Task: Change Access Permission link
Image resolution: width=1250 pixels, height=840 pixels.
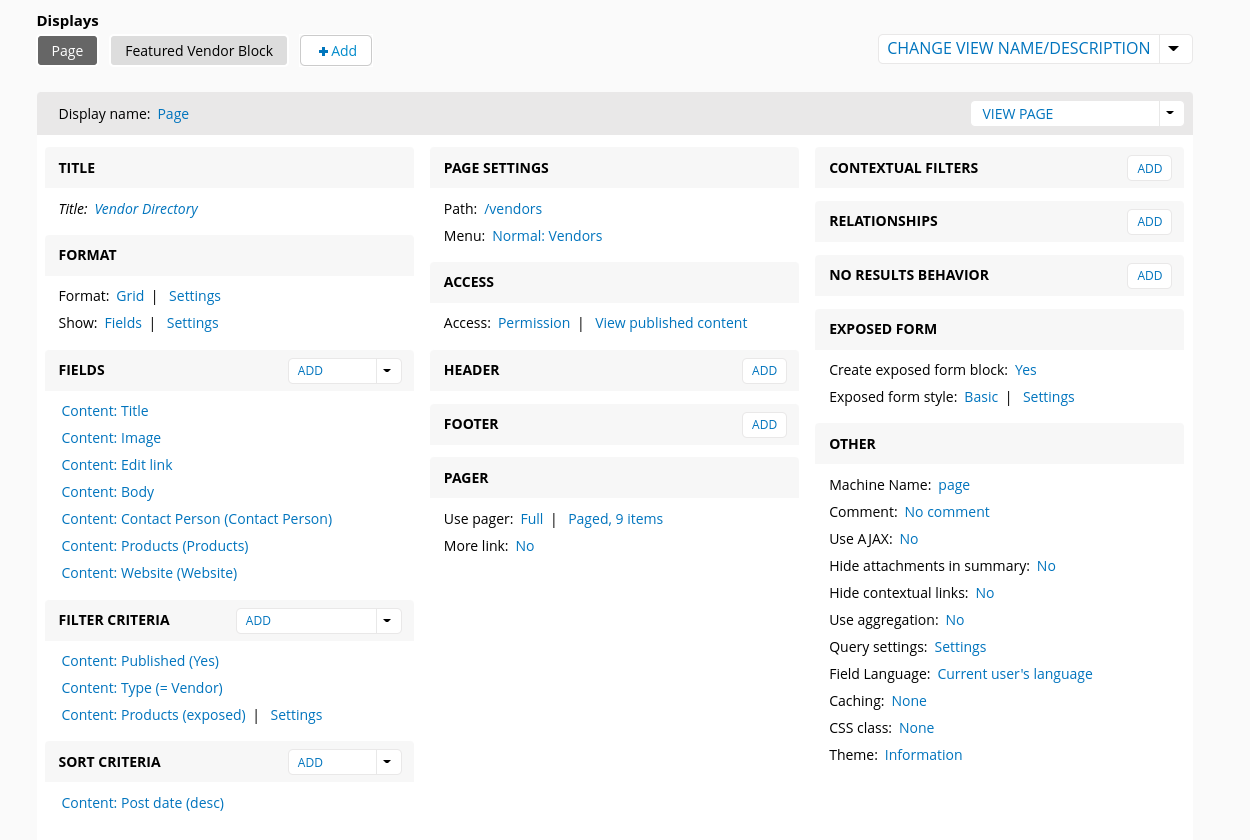Action: 534,323
